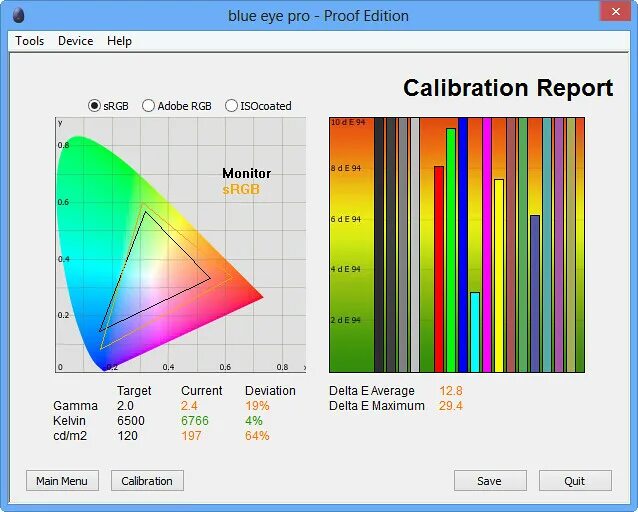Image resolution: width=638 pixels, height=512 pixels.
Task: Open the Device menu
Action: [76, 41]
